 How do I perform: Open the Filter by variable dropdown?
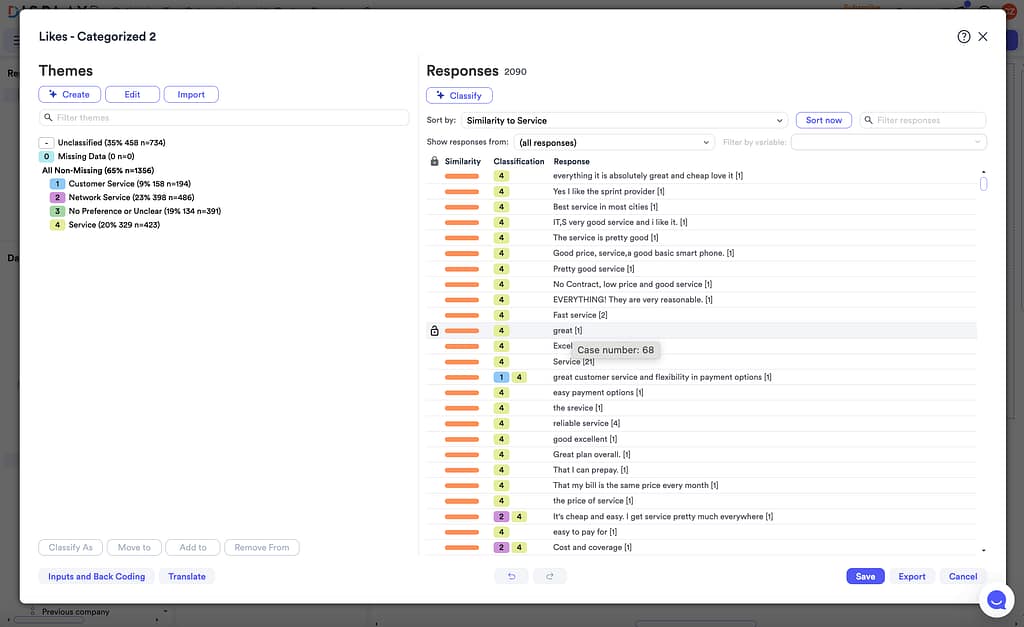888,142
